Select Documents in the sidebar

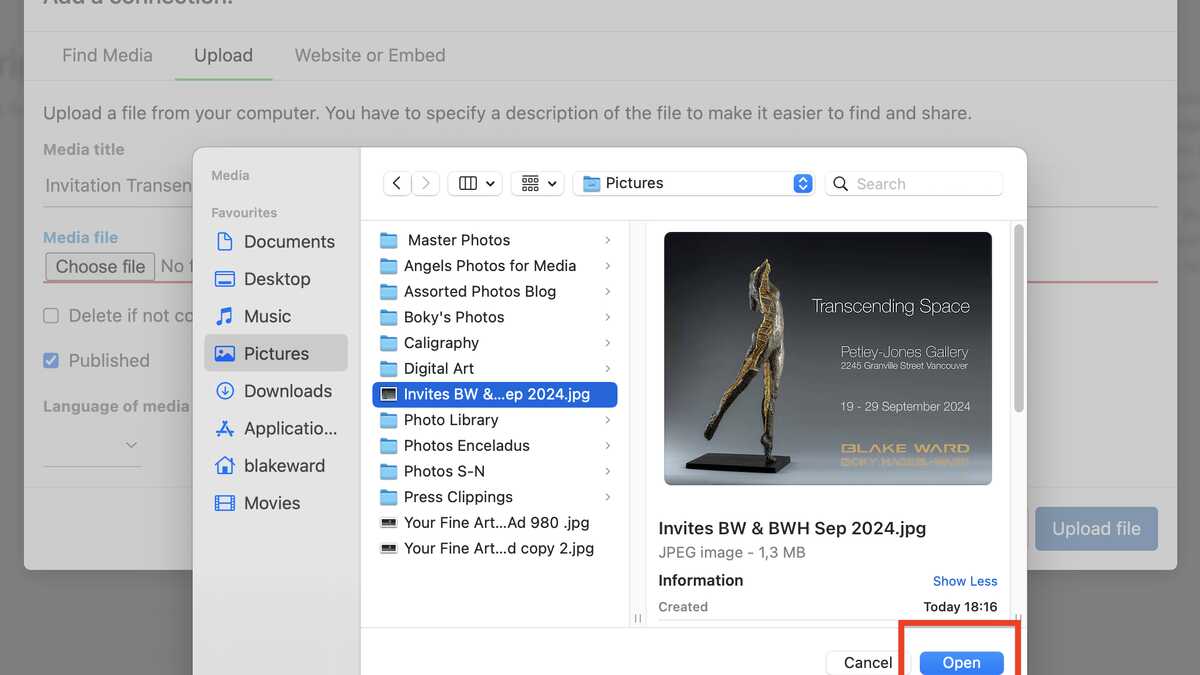tap(276, 242)
